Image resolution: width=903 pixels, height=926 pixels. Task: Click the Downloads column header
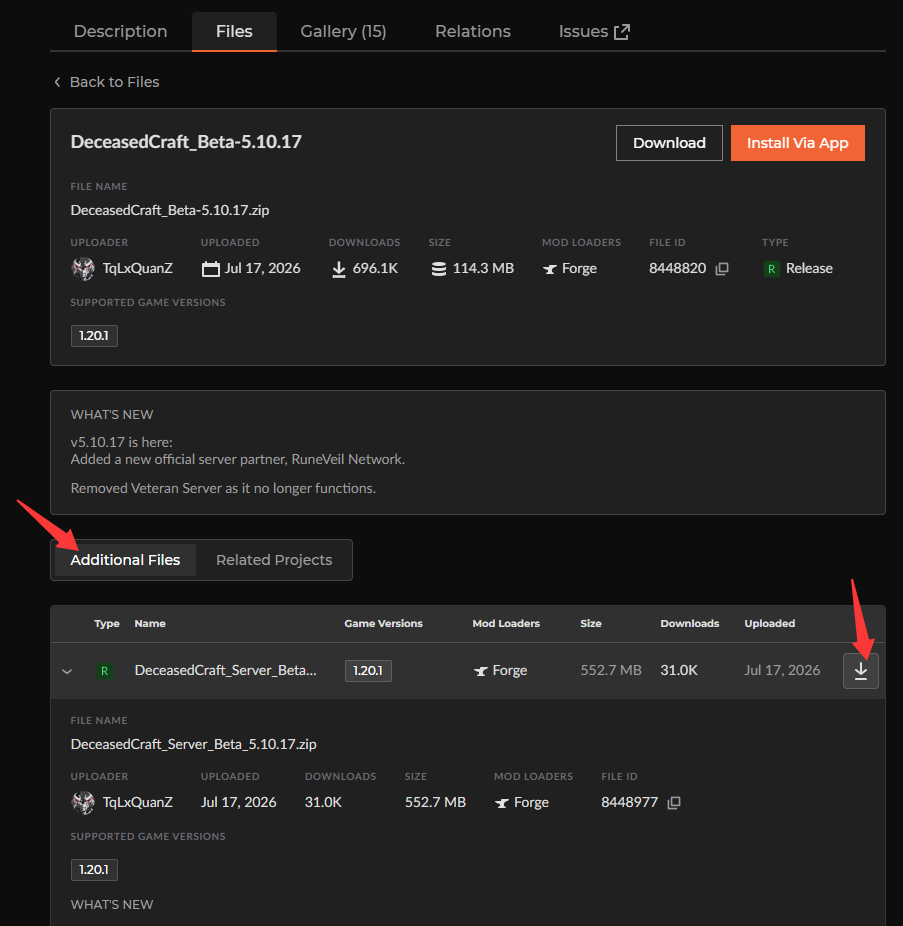(690, 624)
